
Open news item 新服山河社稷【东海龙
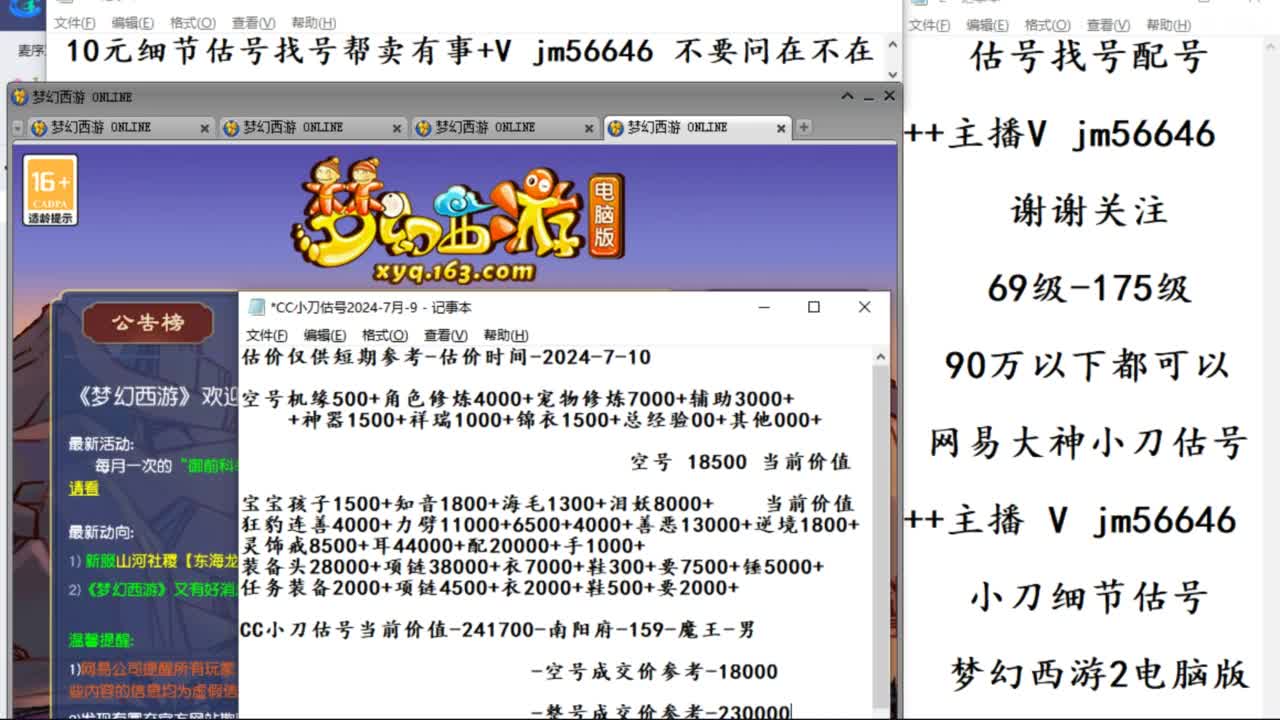[x=160, y=561]
